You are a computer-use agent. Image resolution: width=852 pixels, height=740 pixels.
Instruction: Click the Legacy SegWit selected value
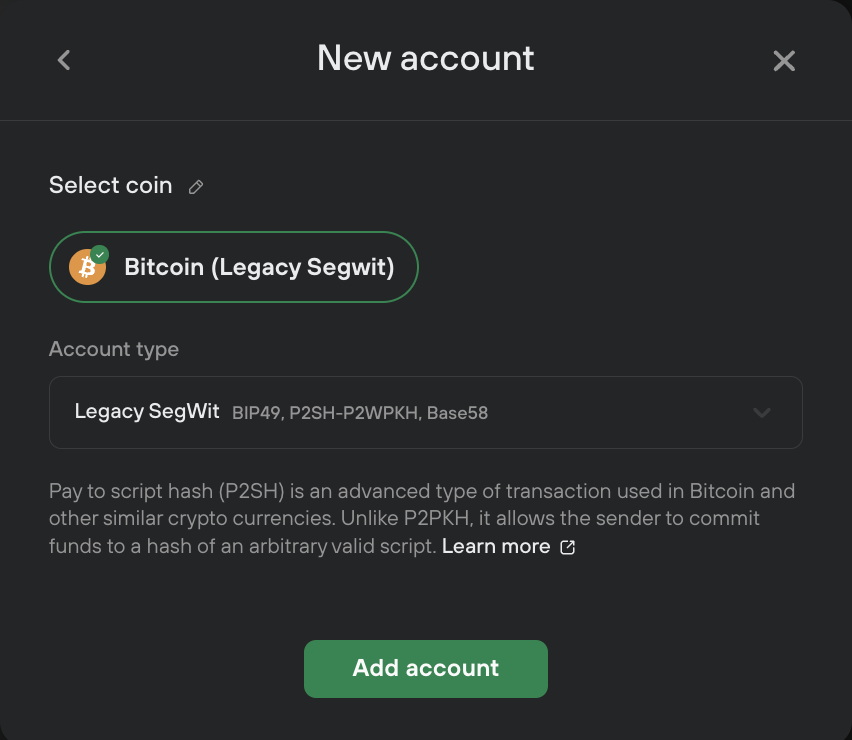pos(147,411)
